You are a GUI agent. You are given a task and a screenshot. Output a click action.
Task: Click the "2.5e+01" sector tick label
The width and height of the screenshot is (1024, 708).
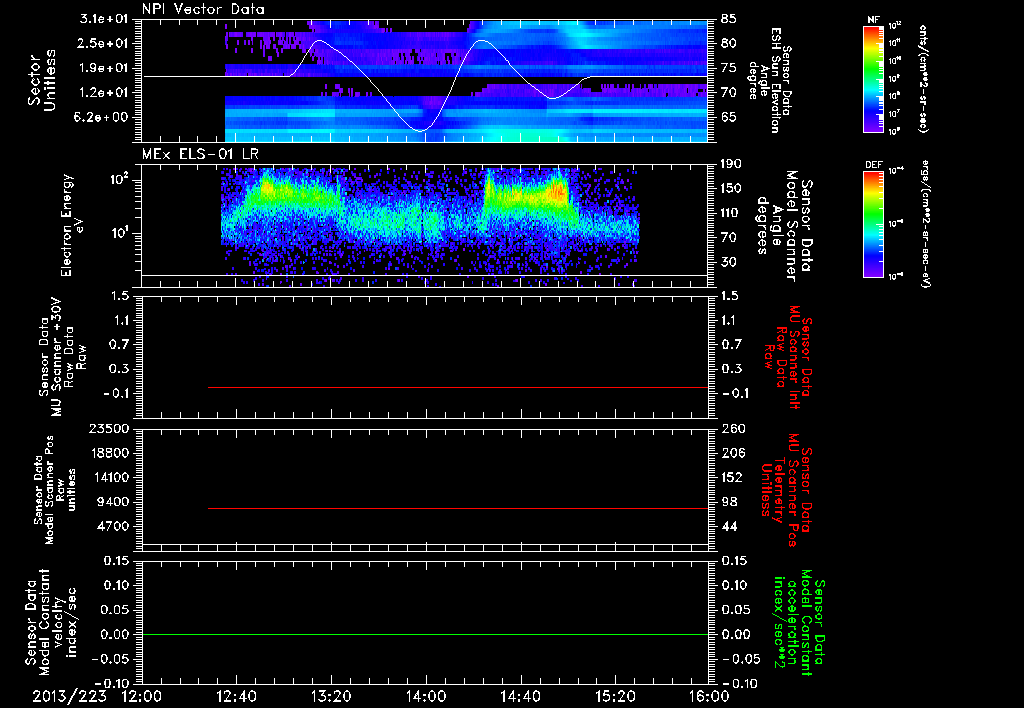tap(104, 43)
